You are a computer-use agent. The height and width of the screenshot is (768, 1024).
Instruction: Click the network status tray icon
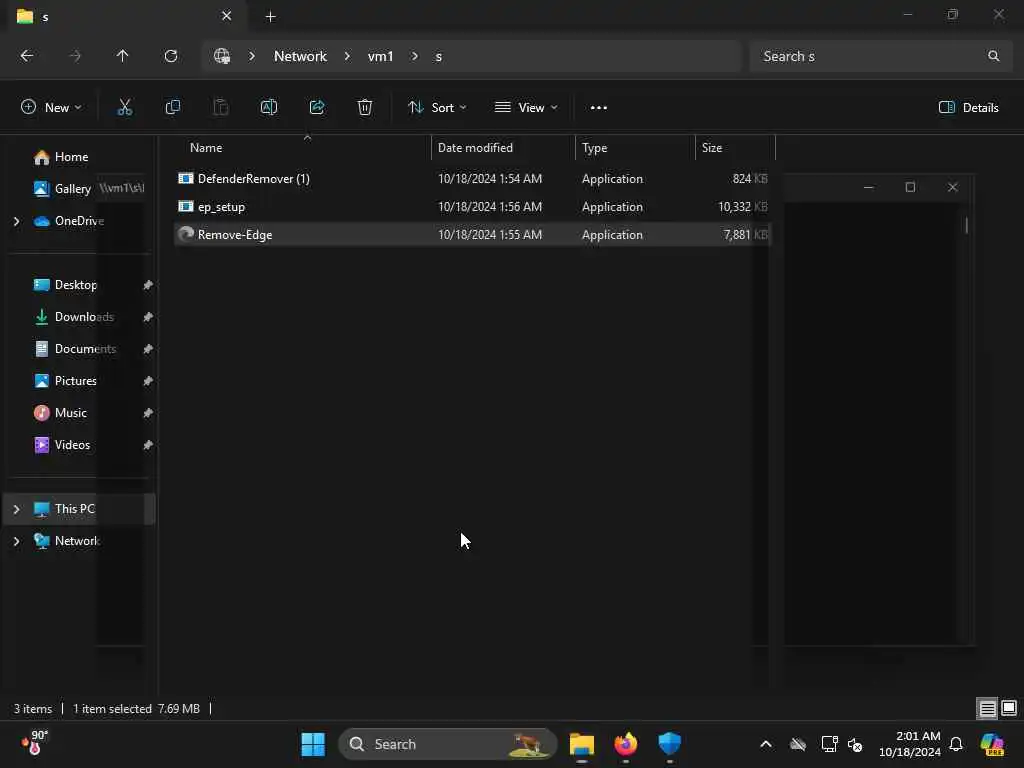coord(829,744)
